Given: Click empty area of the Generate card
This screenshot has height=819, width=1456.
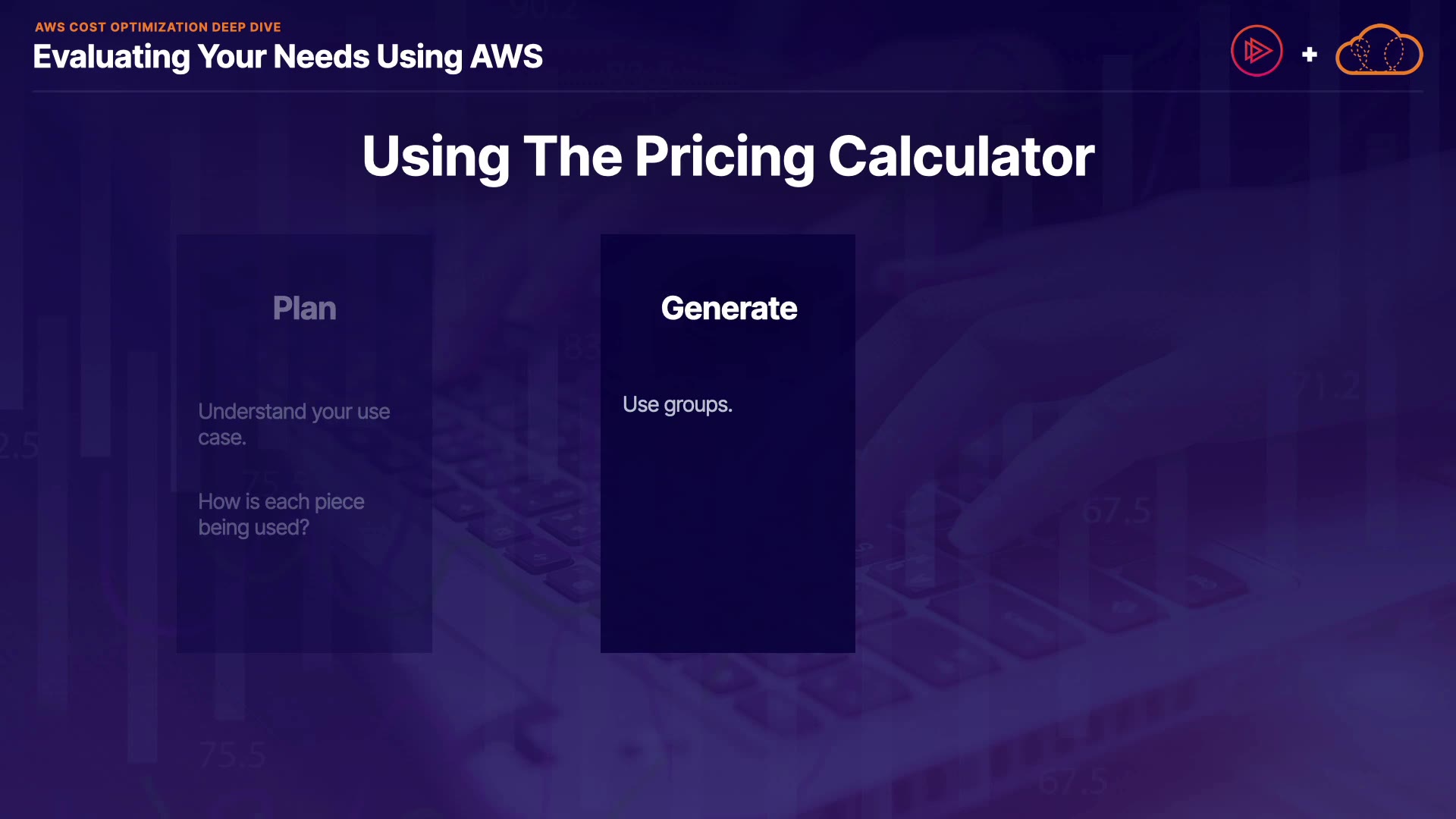Looking at the screenshot, I should (728, 546).
